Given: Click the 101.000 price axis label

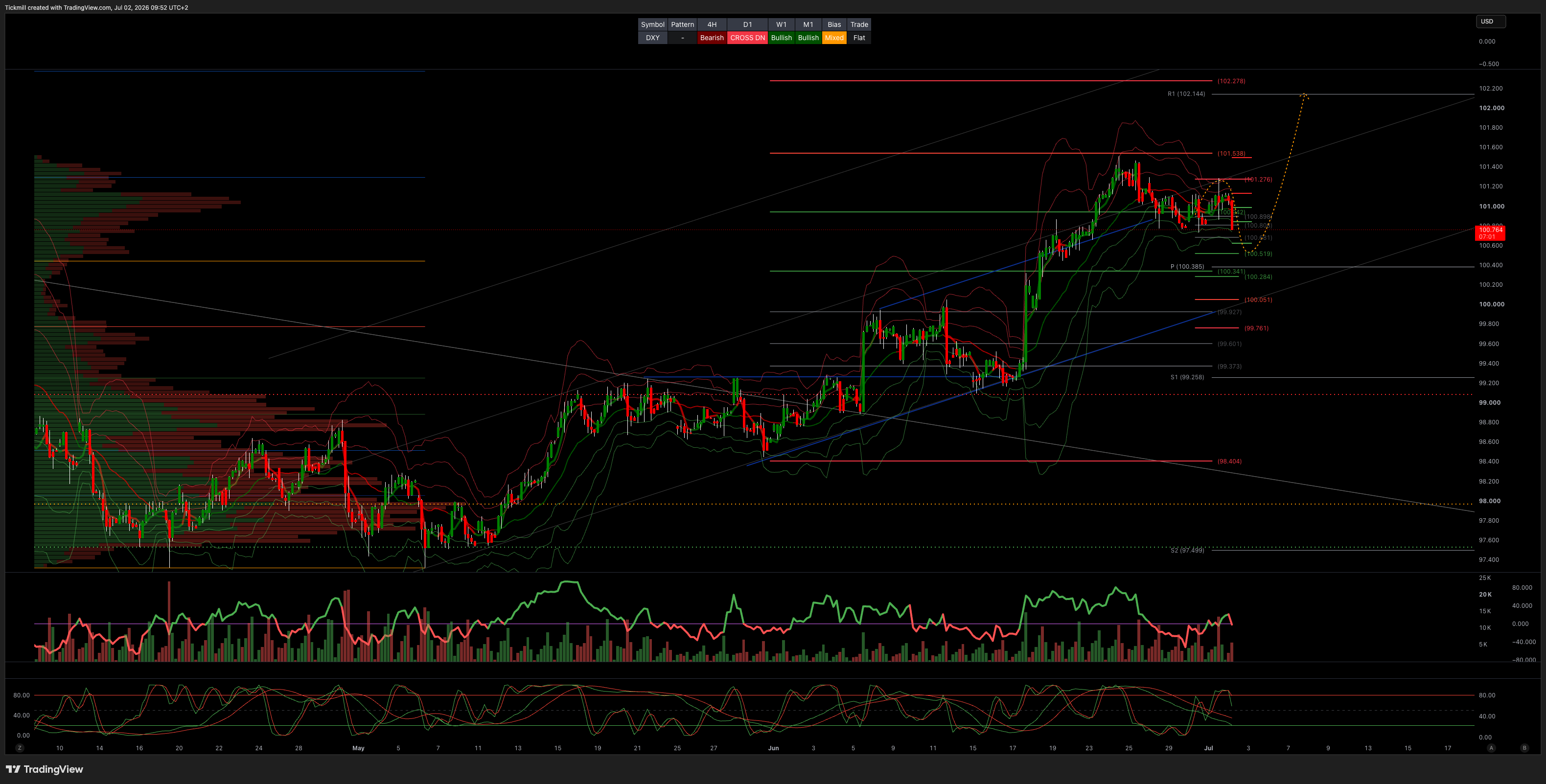Looking at the screenshot, I should [x=1491, y=207].
